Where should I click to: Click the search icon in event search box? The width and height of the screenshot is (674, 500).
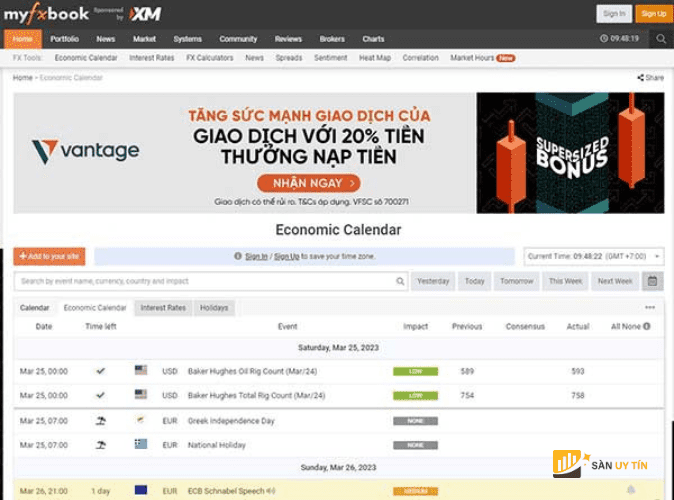point(400,281)
